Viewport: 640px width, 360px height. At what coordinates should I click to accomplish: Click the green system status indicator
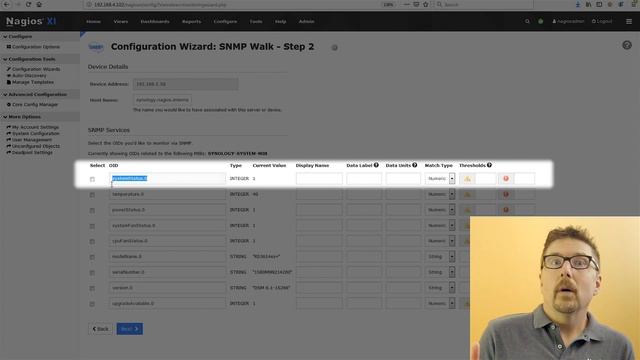coord(540,21)
